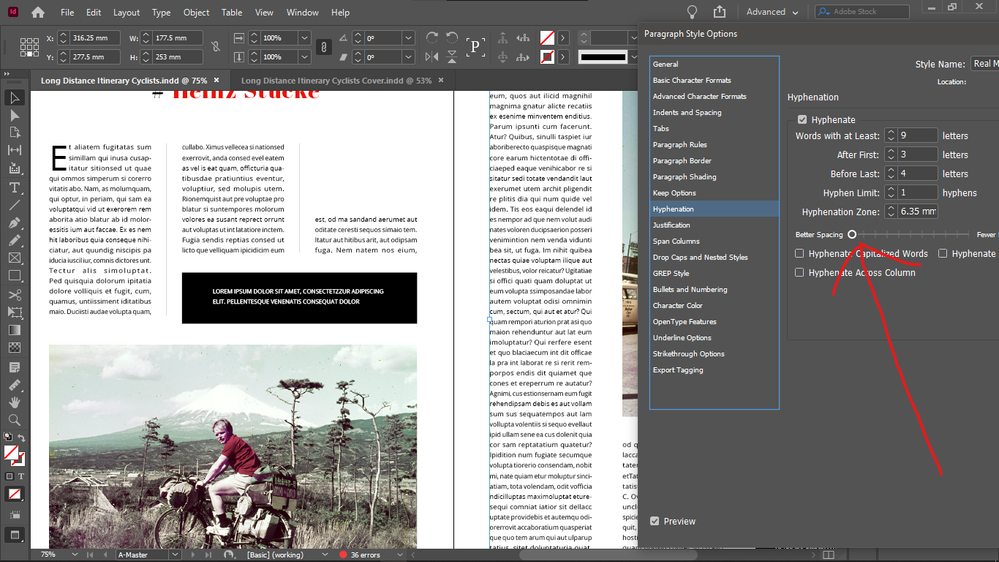Image resolution: width=999 pixels, height=562 pixels.
Task: Pick the Hand tool
Action: pos(14,402)
